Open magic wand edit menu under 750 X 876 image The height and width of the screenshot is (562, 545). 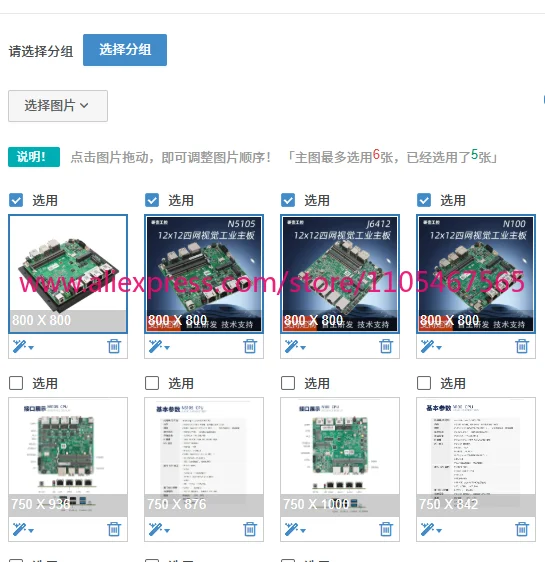pyautogui.click(x=159, y=529)
